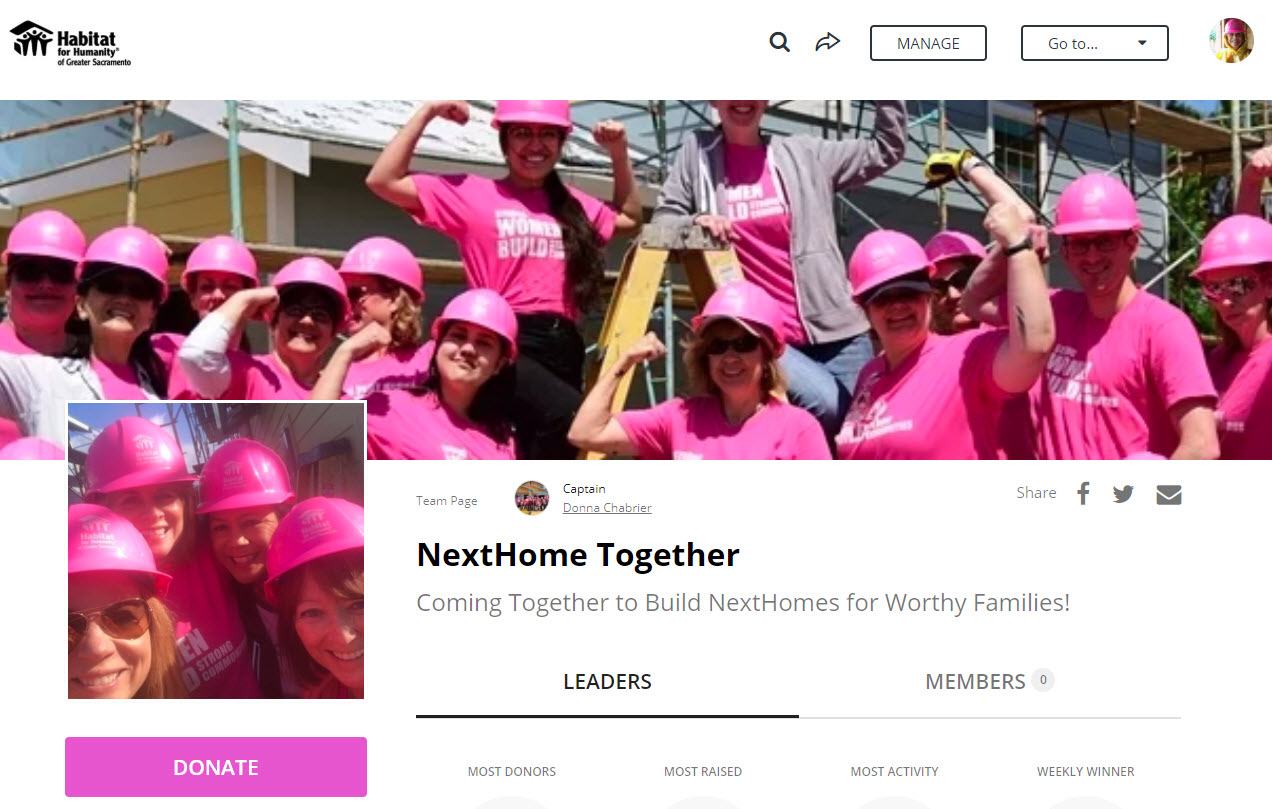Image resolution: width=1272 pixels, height=809 pixels.
Task: Share the team page on Twitter
Action: (1123, 494)
